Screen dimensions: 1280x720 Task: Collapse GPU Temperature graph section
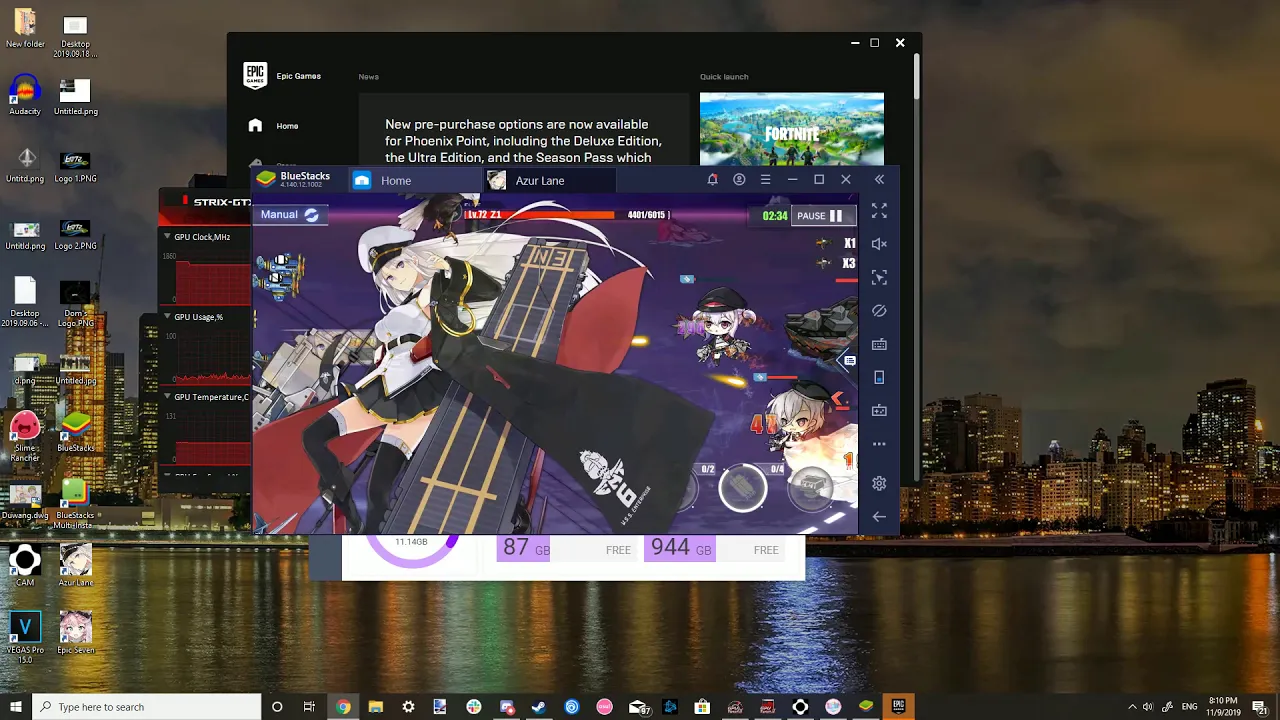click(167, 397)
